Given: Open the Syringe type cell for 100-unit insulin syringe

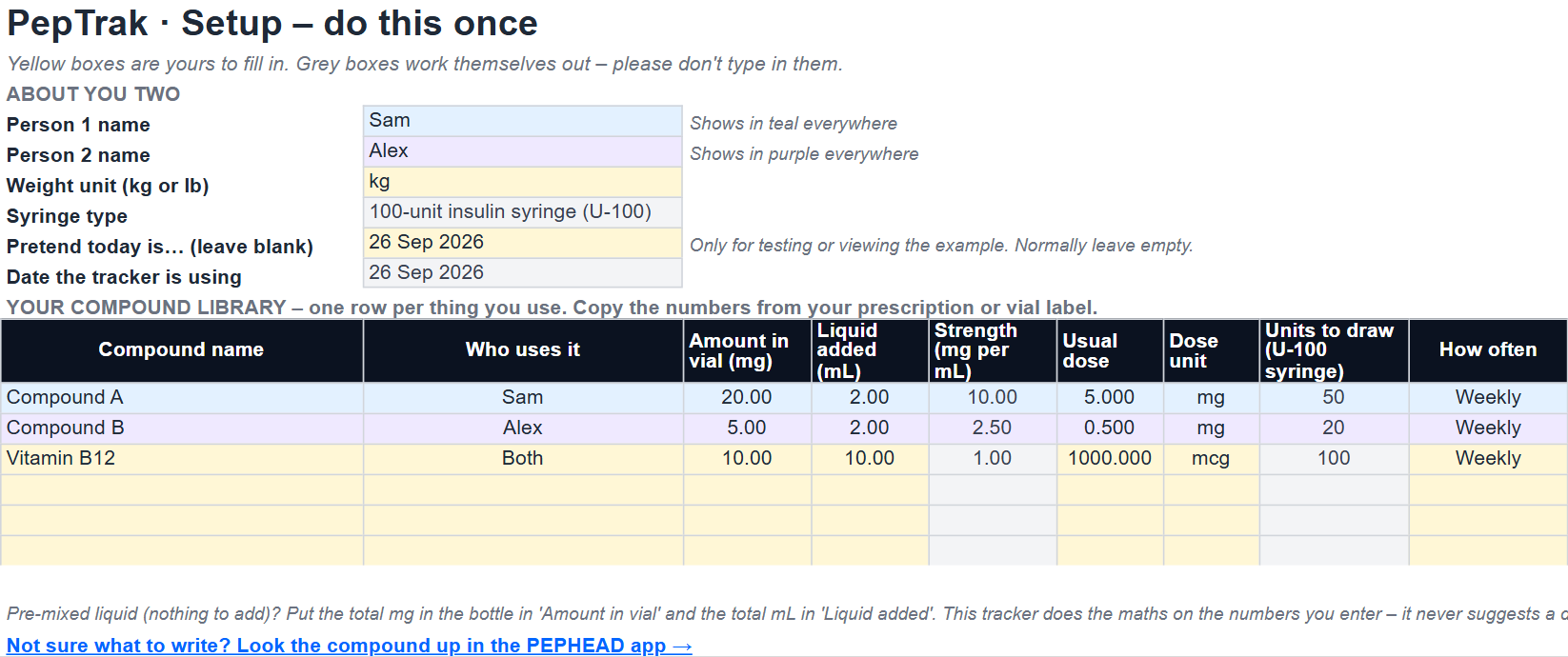Looking at the screenshot, I should 522,212.
